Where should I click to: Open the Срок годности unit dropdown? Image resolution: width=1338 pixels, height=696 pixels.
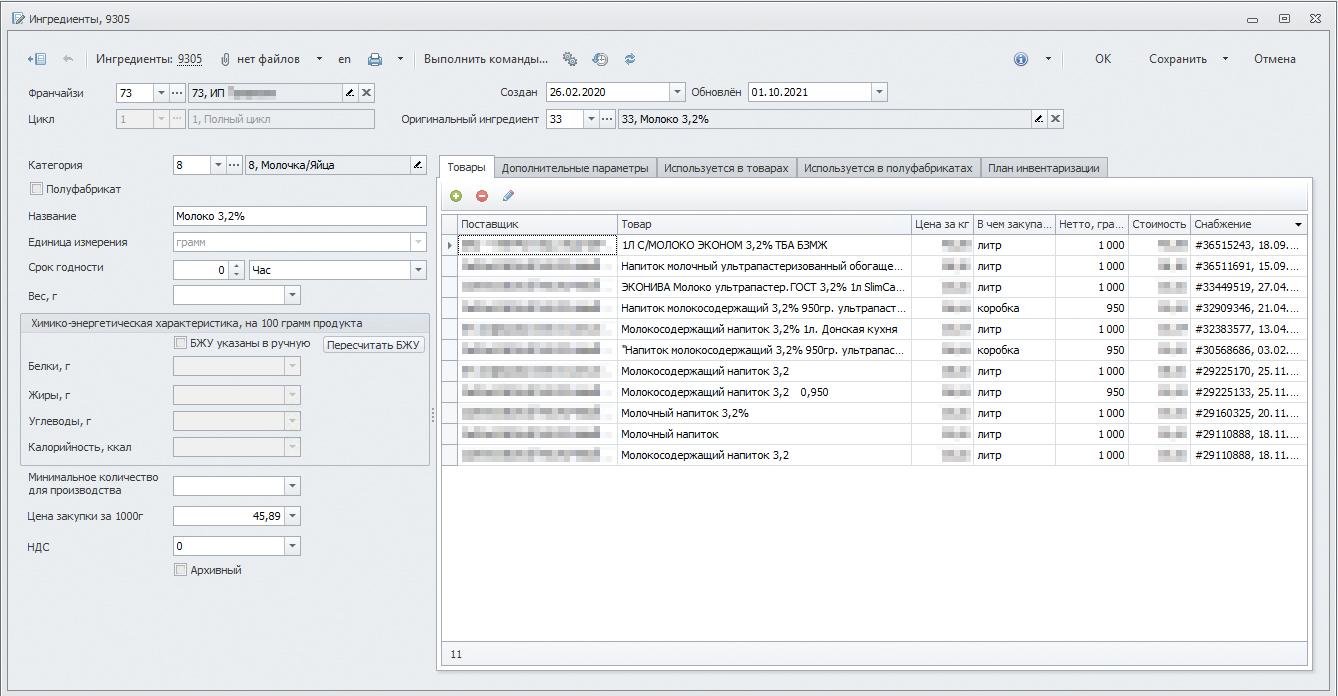417,270
